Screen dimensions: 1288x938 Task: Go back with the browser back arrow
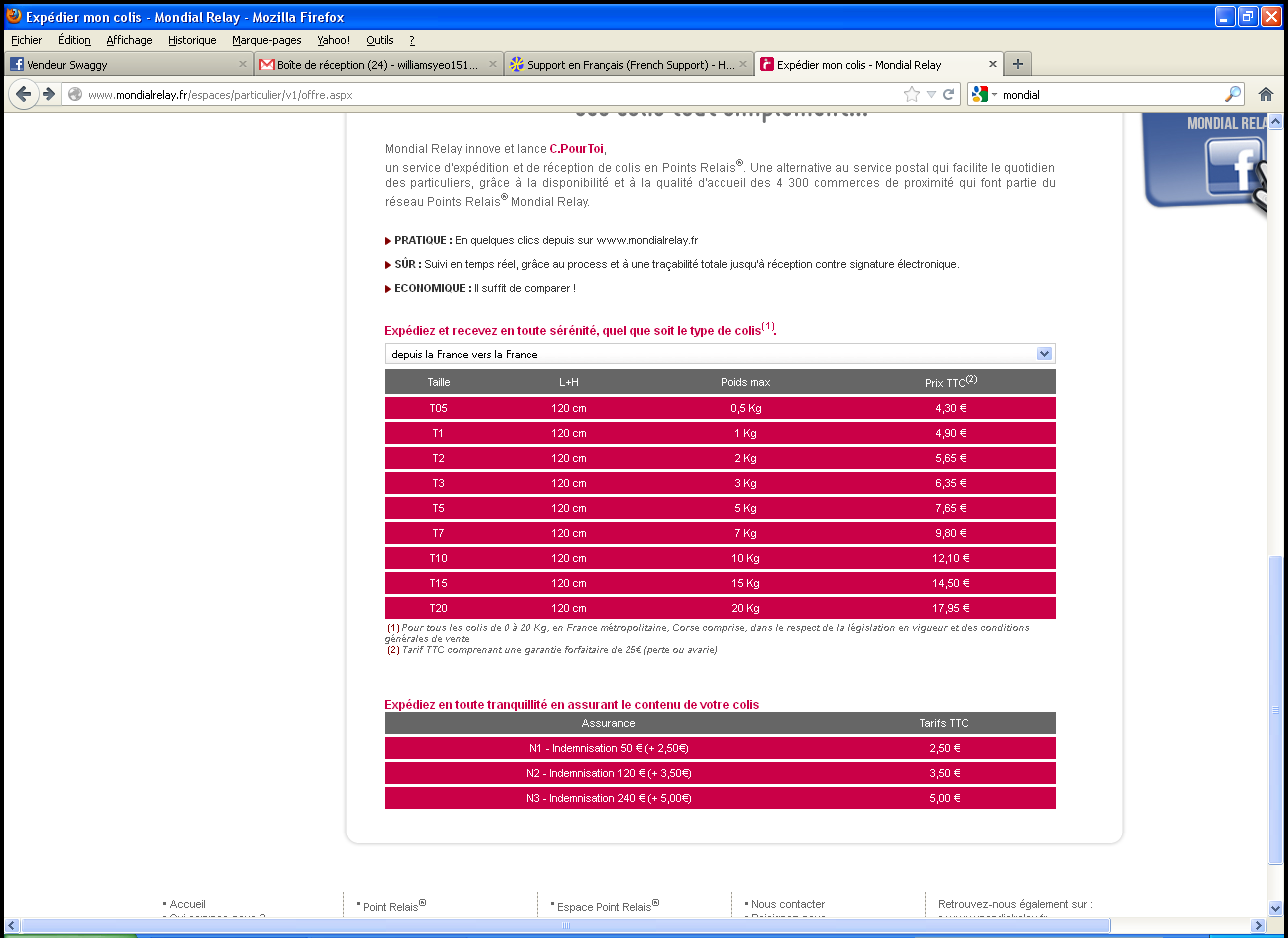pos(24,94)
